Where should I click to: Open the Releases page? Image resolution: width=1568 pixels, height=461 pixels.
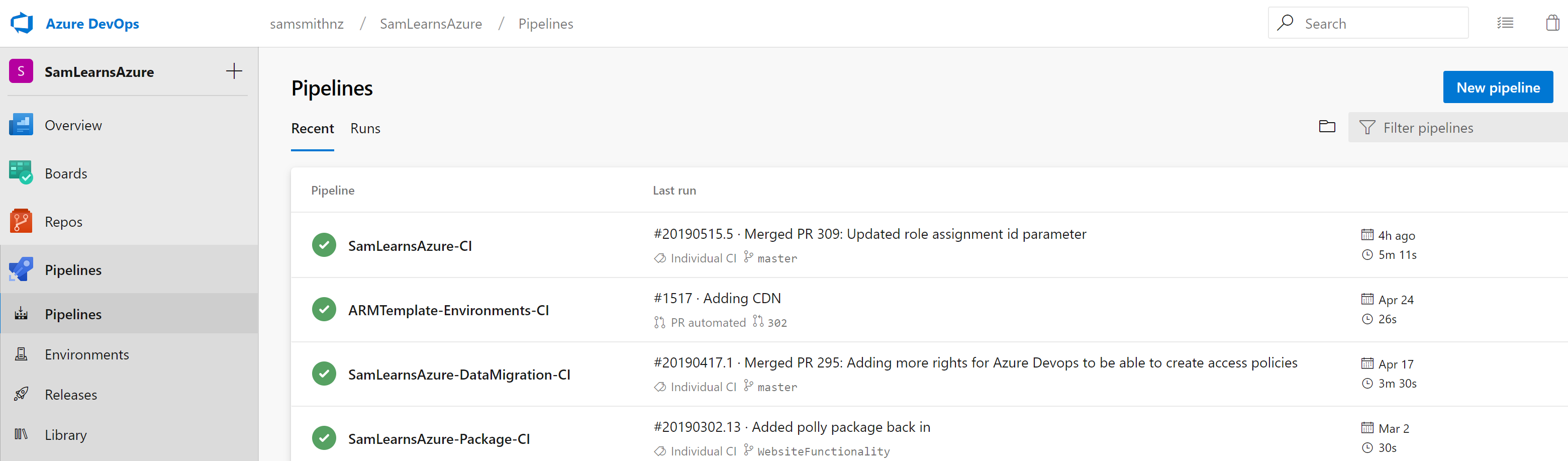70,395
